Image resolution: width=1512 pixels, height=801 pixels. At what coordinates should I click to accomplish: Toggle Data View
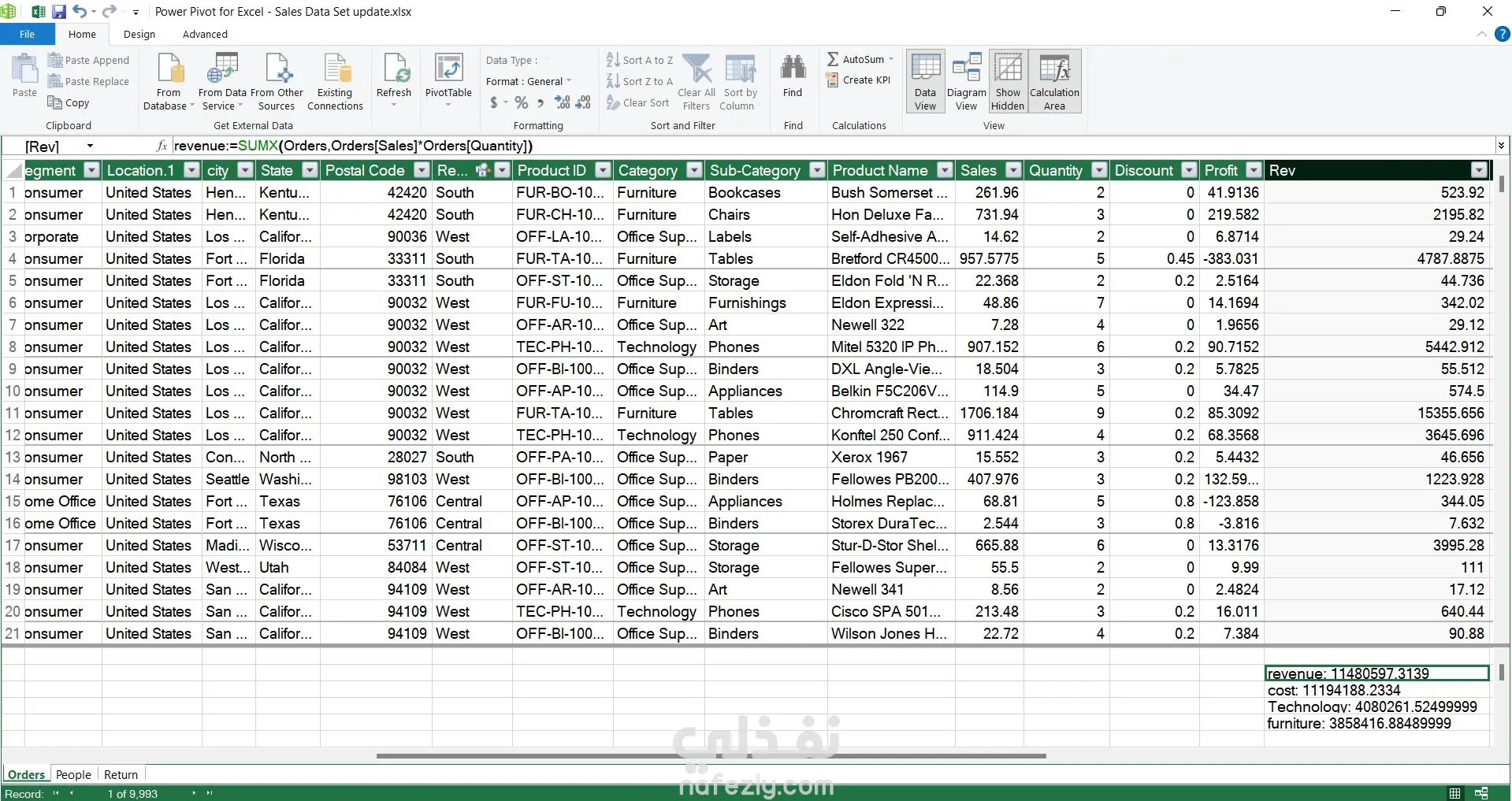pyautogui.click(x=926, y=82)
